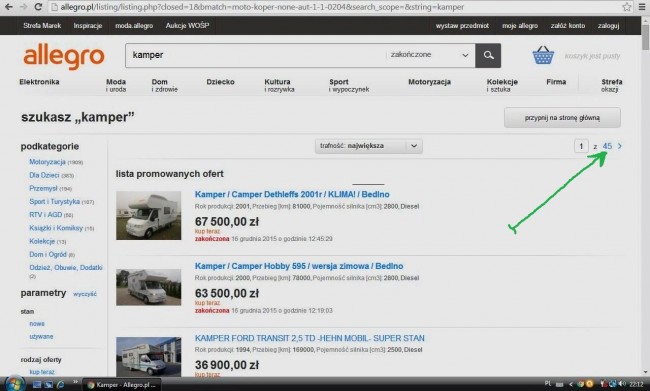Open the Windows Start button
Viewport: 650px width, 391px height.
pyautogui.click(x=15, y=384)
